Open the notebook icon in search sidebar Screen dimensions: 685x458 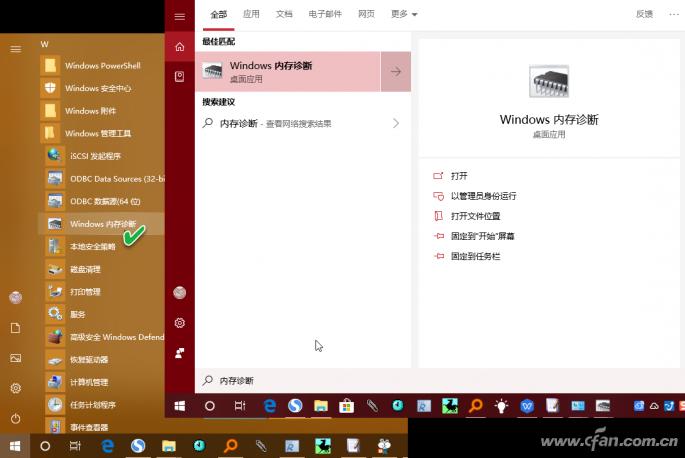[180, 77]
